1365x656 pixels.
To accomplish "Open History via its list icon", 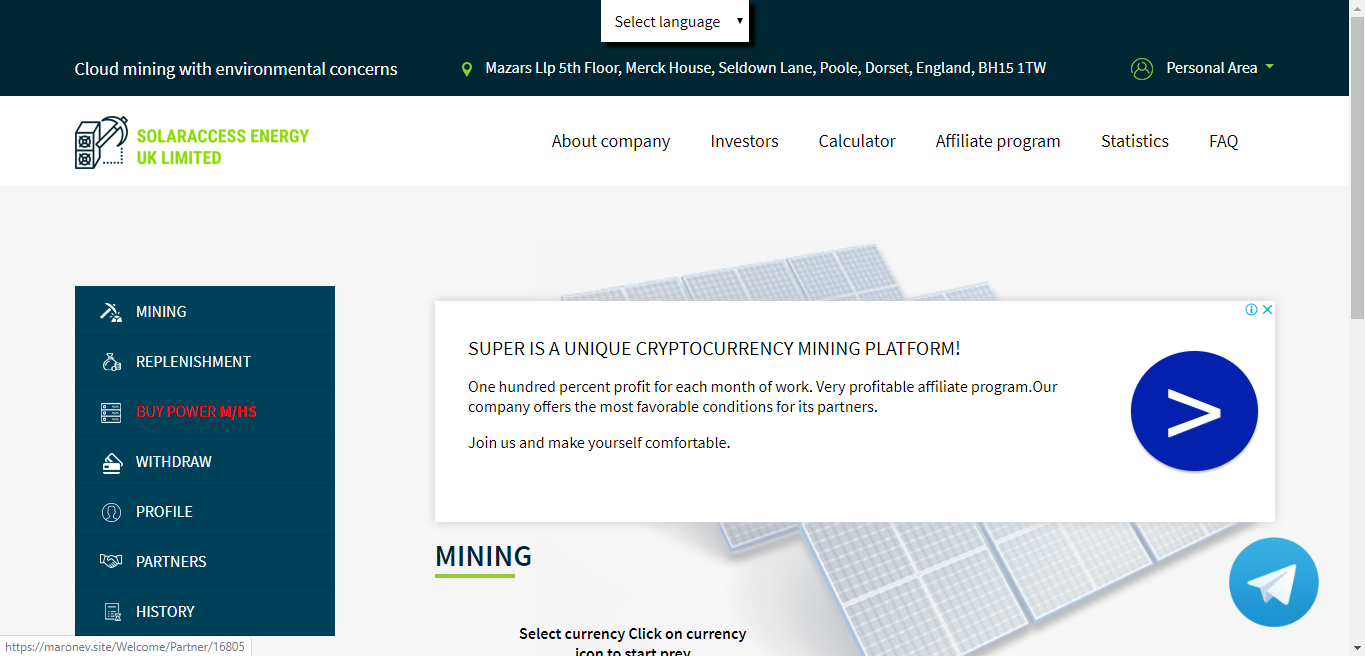I will [x=111, y=611].
